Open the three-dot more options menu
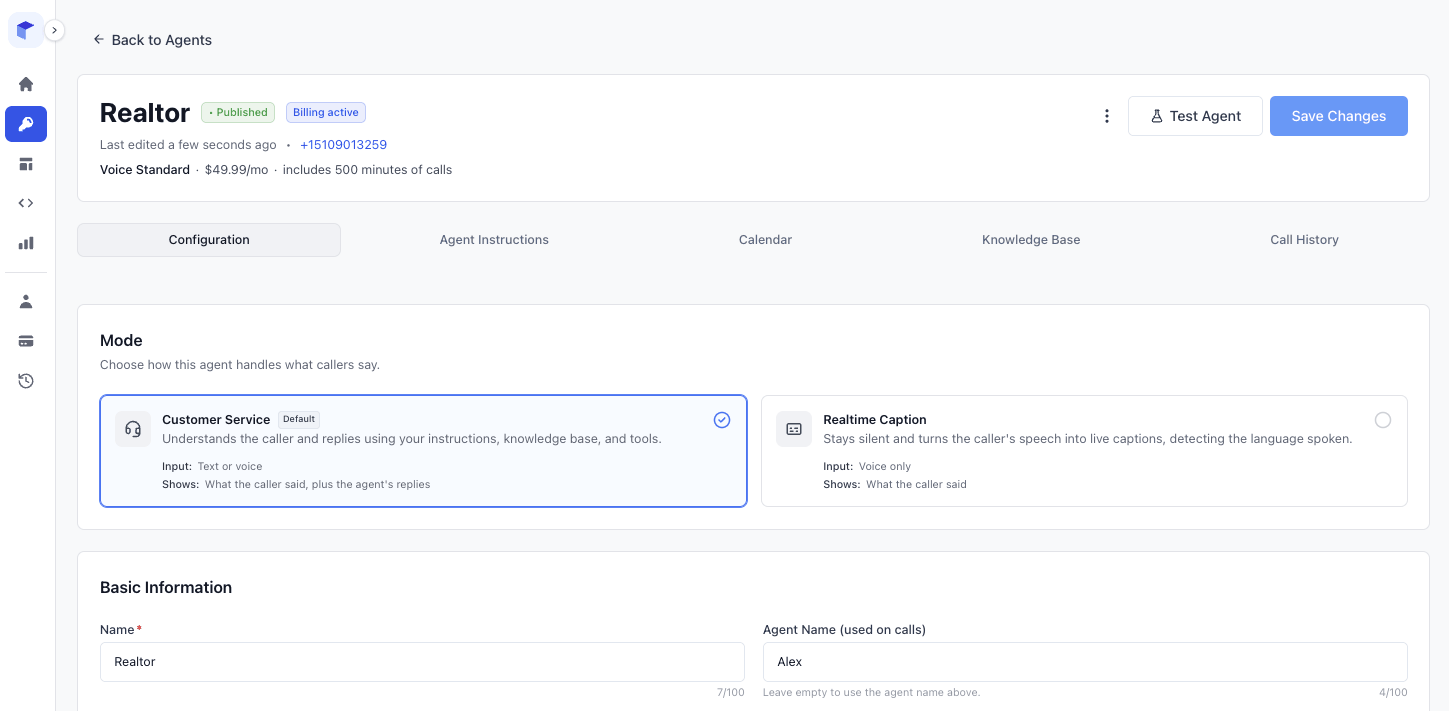 [x=1107, y=116]
